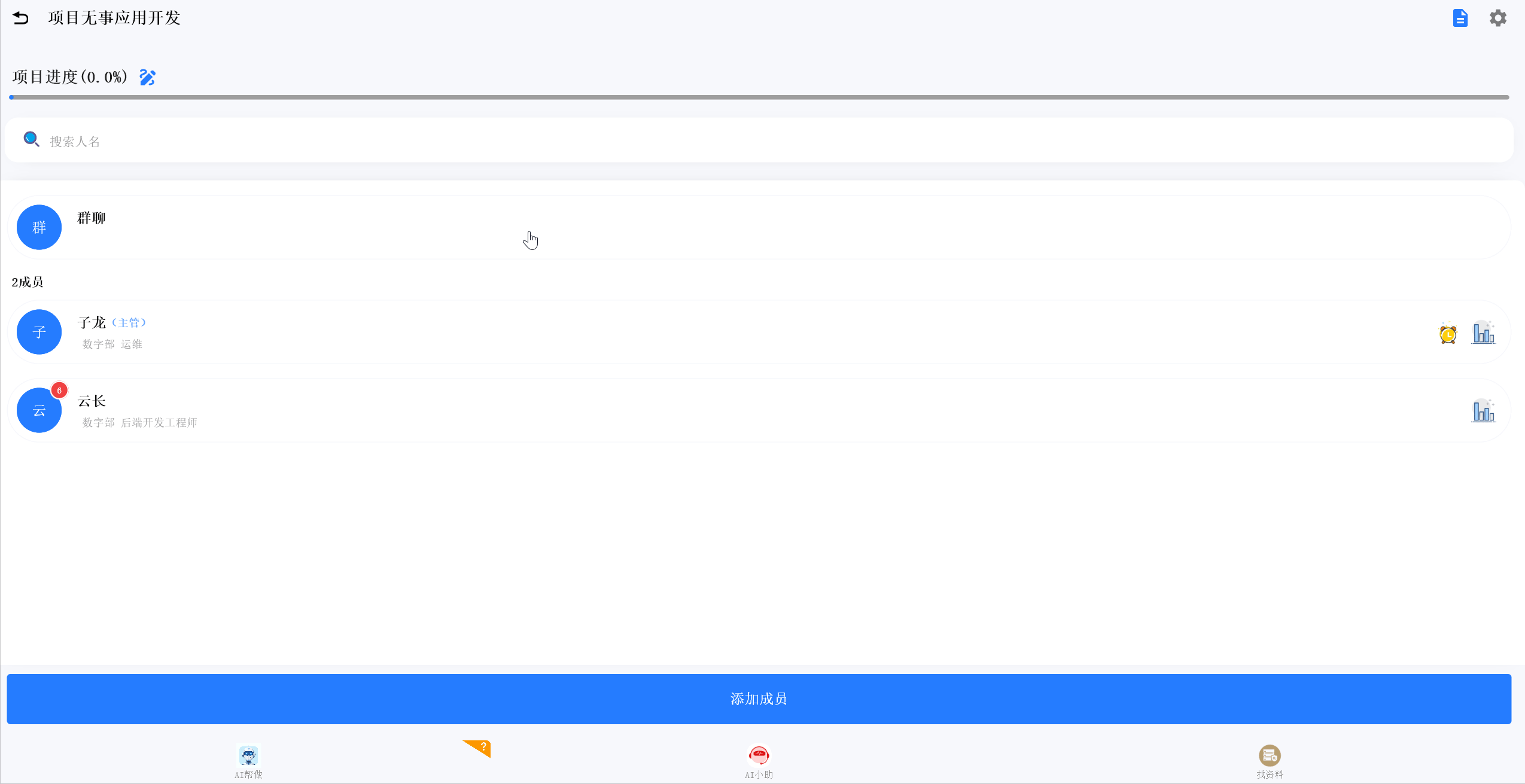This screenshot has width=1525, height=784.
Task: Open project settings gear
Action: point(1497,18)
